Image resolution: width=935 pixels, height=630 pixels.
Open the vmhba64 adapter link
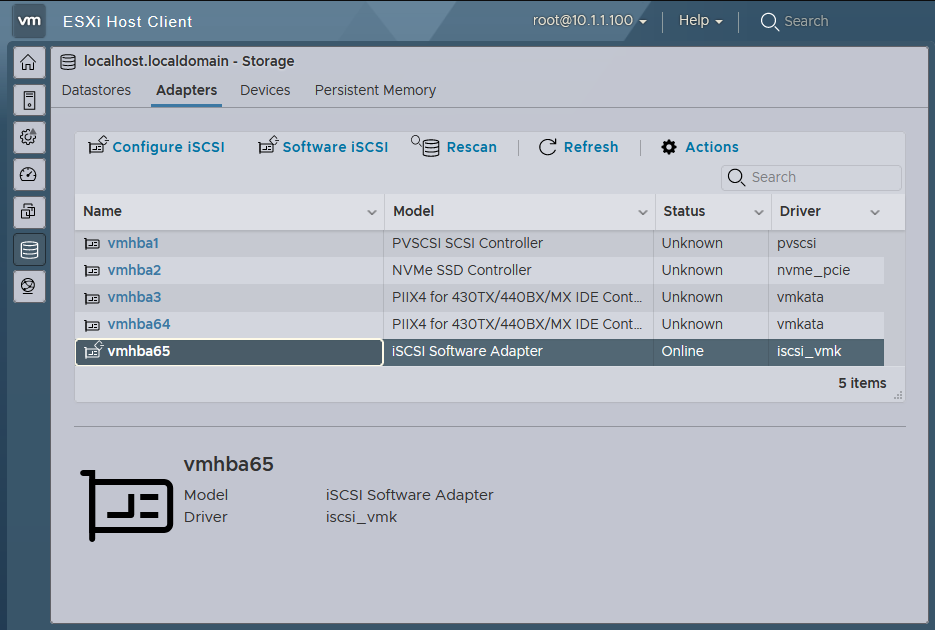139,324
